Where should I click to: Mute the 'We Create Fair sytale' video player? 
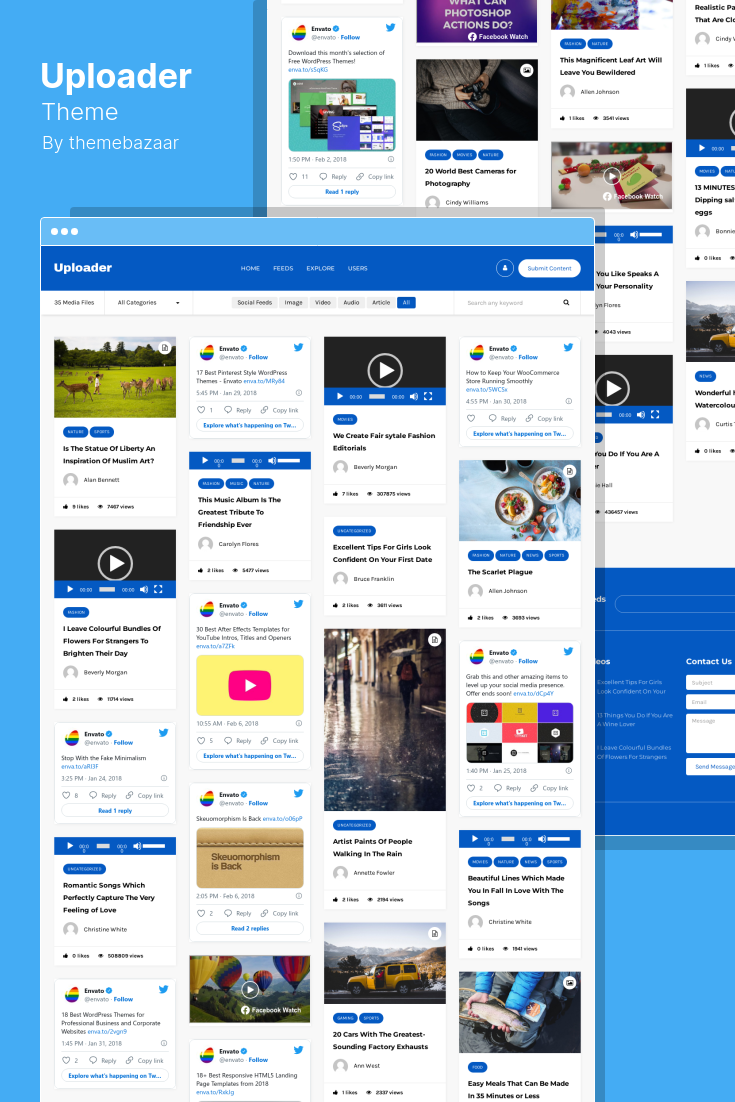click(x=414, y=397)
